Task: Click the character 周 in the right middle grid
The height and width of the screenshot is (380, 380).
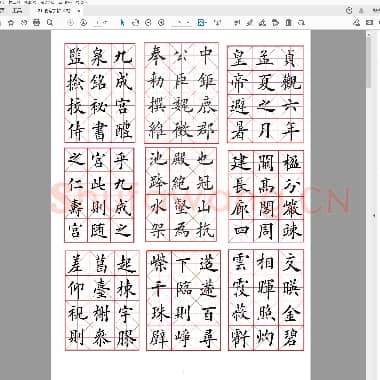Action: coord(265,231)
